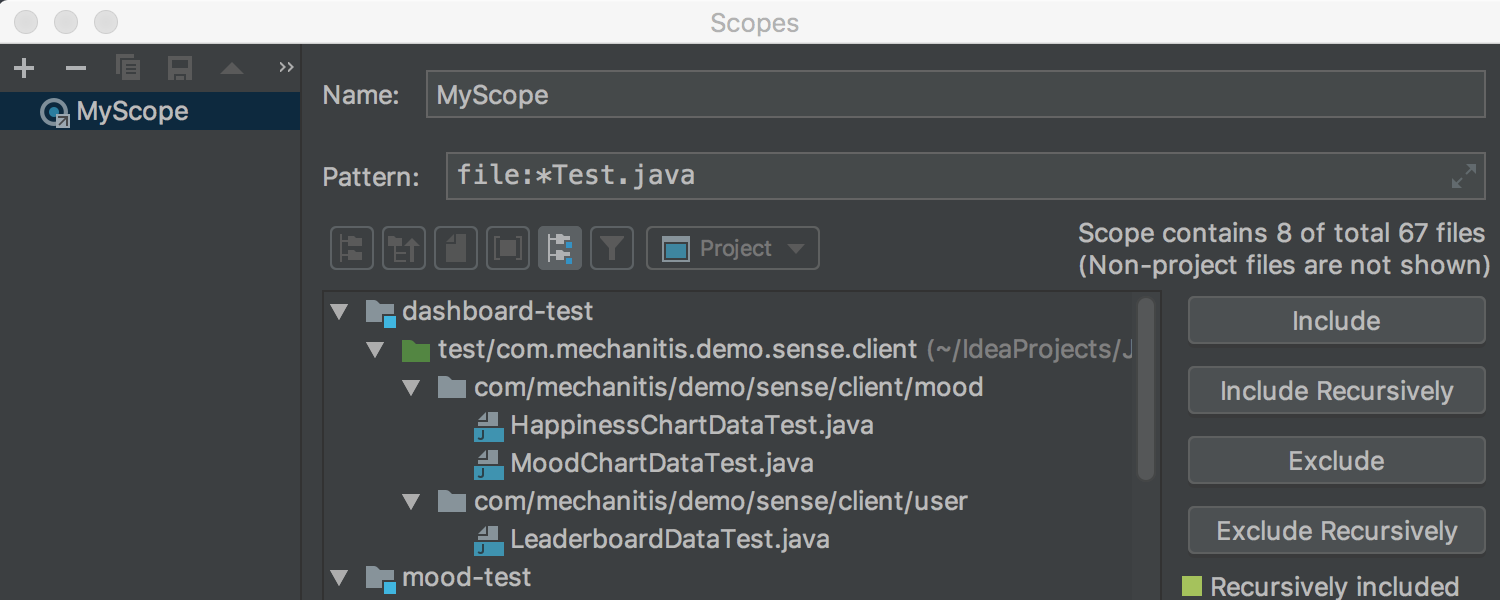This screenshot has width=1500, height=600.
Task: Focus the Pattern input field
Action: pyautogui.click(x=965, y=177)
